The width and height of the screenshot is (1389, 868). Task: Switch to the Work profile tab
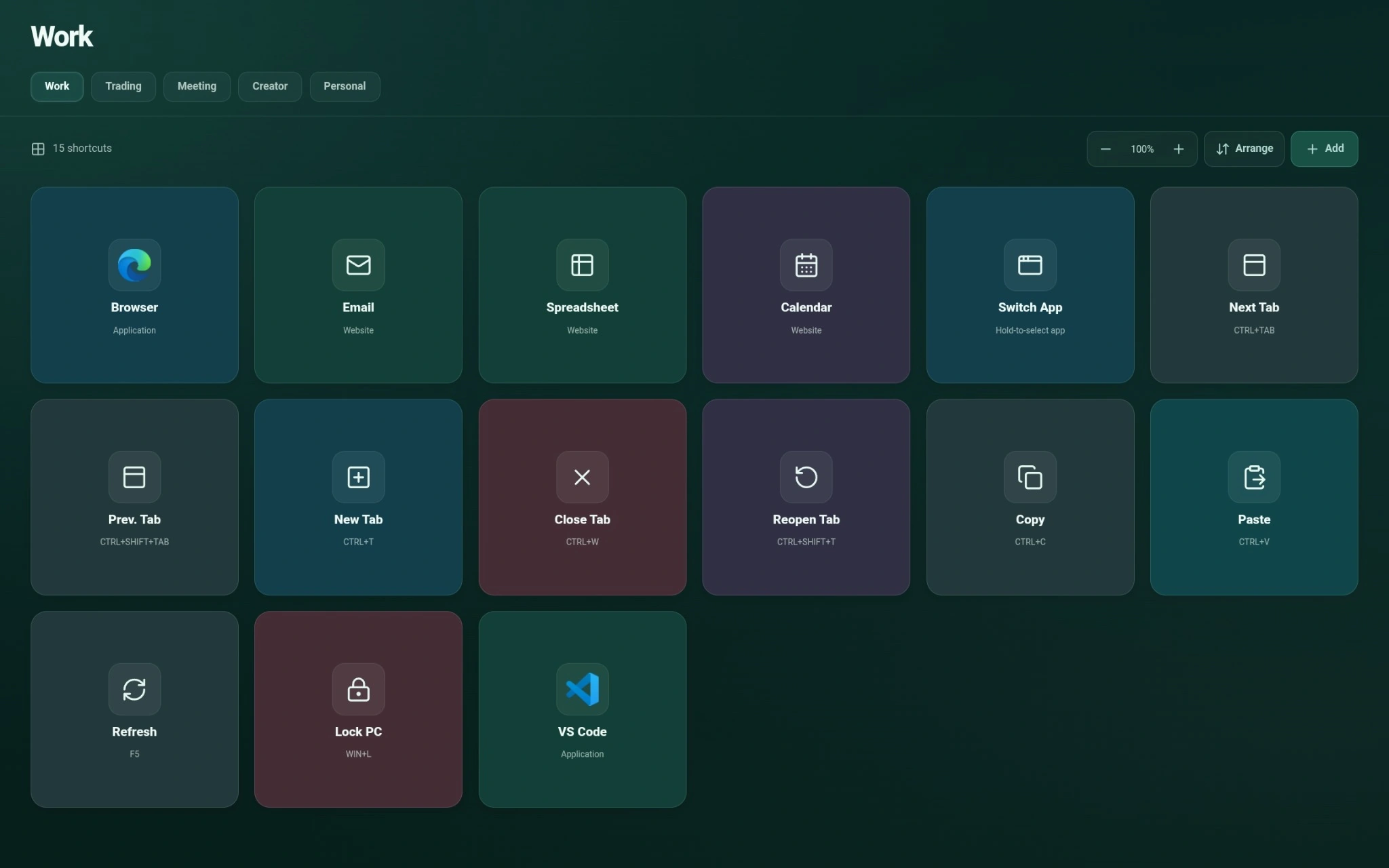click(57, 86)
